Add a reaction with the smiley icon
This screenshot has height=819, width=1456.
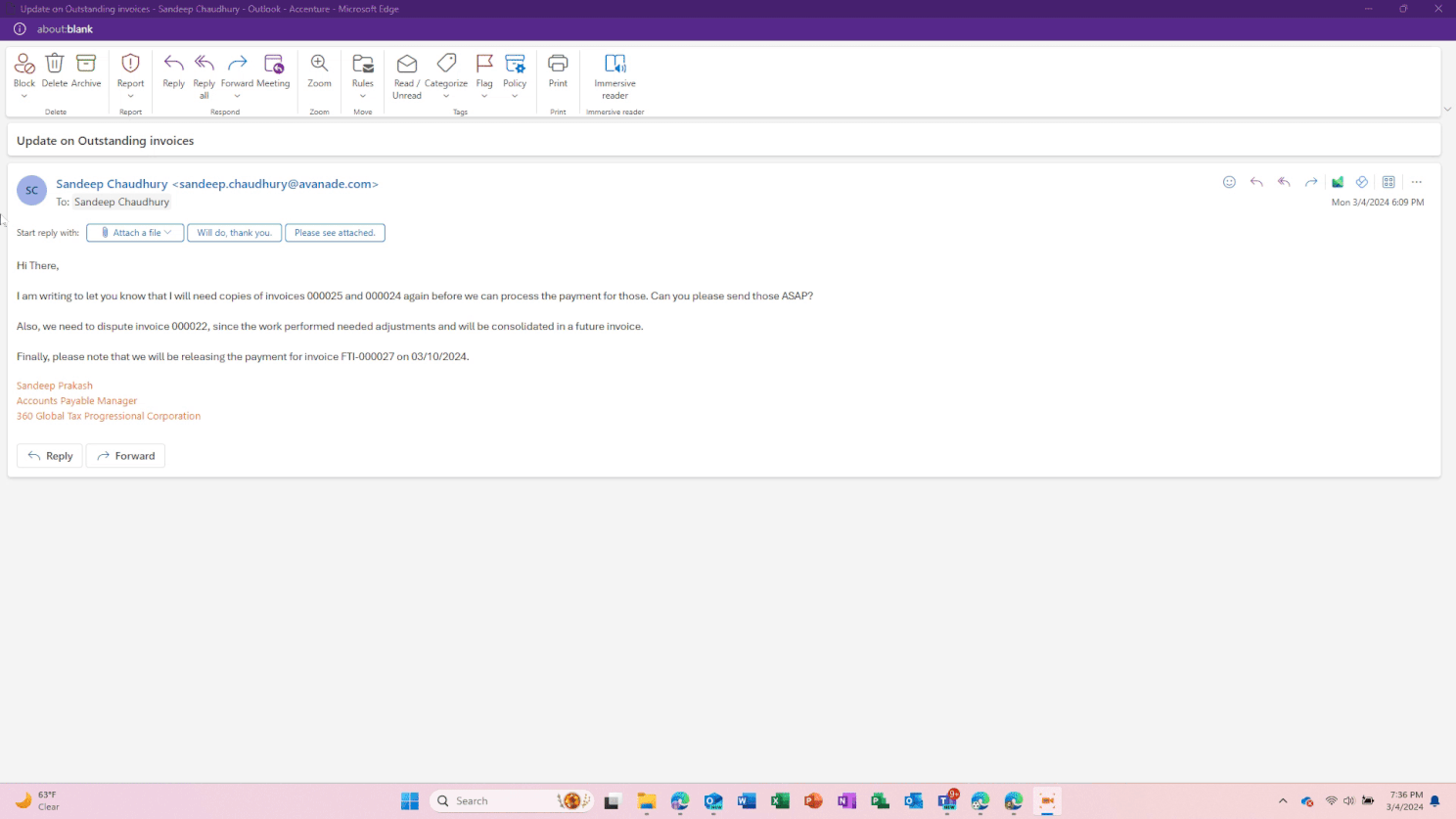pos(1229,182)
